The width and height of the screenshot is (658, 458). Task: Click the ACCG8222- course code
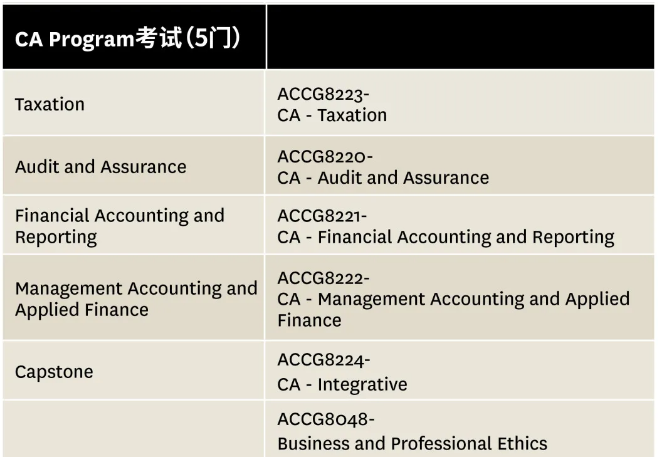pos(323,277)
